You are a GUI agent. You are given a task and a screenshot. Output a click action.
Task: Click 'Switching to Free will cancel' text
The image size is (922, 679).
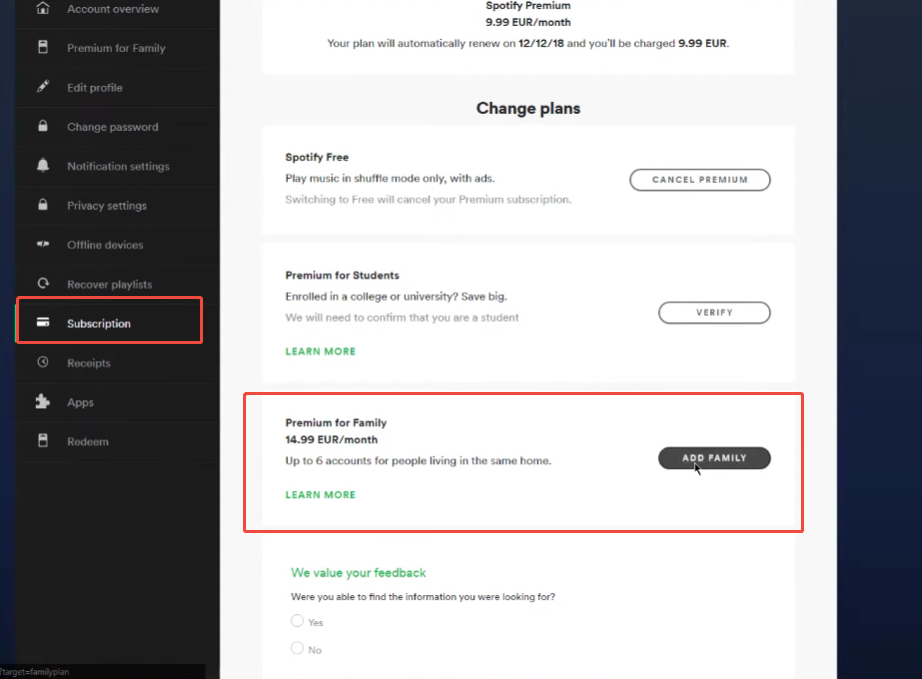pyautogui.click(x=428, y=199)
